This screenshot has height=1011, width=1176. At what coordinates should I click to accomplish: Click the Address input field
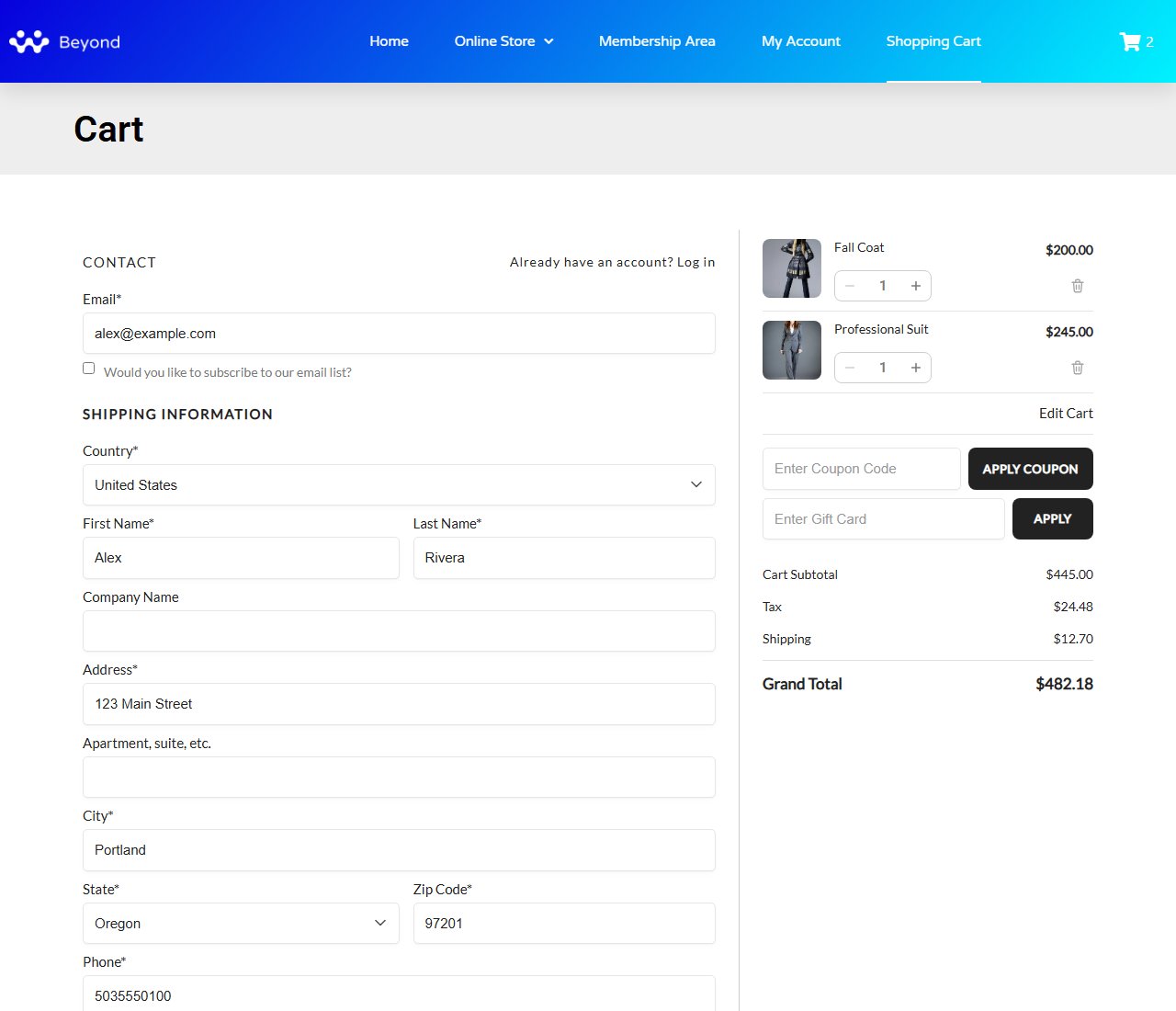pyautogui.click(x=399, y=704)
